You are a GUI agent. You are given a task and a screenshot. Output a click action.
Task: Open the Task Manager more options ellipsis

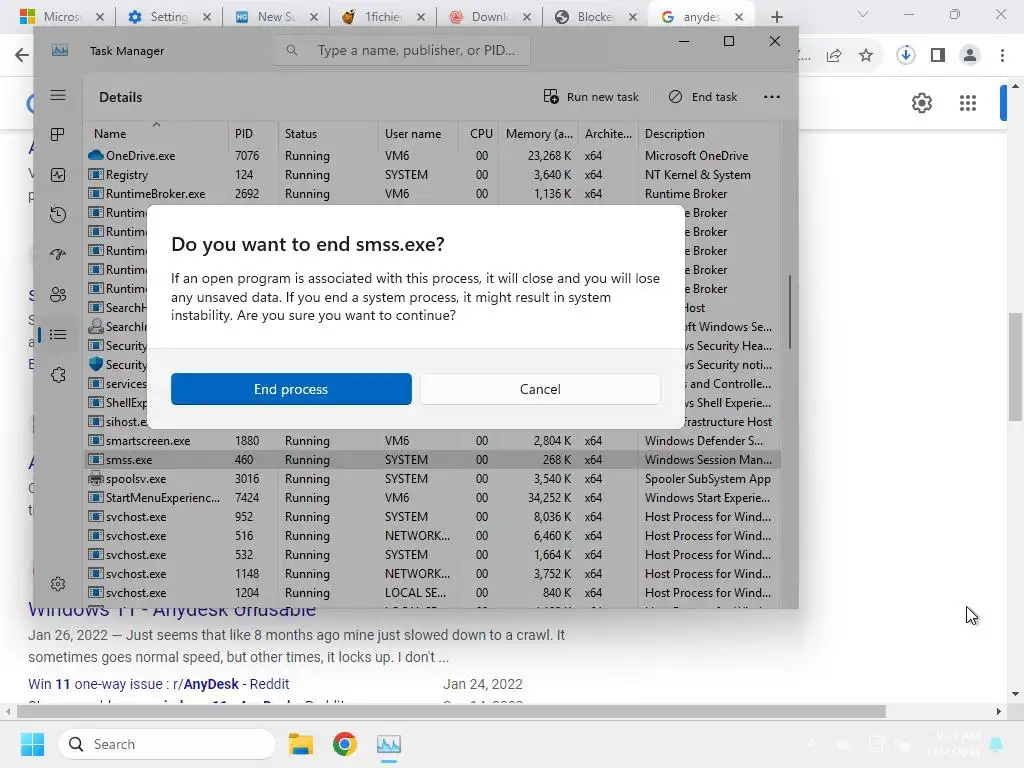(772, 97)
